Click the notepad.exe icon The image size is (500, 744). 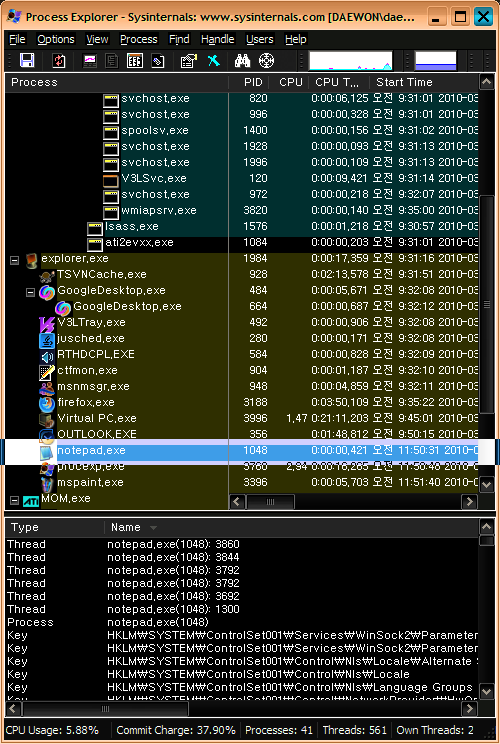(47, 452)
